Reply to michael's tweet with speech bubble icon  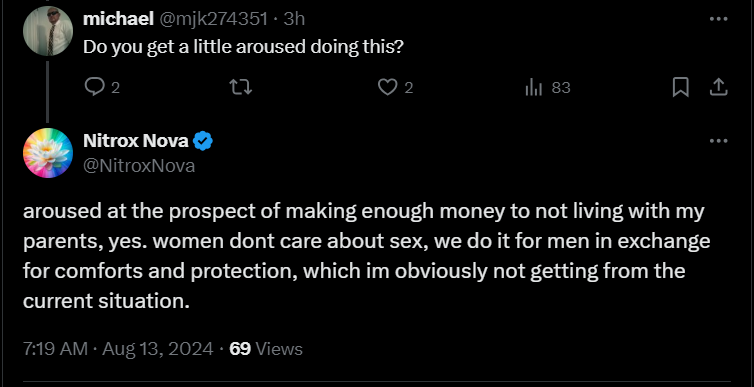94,87
